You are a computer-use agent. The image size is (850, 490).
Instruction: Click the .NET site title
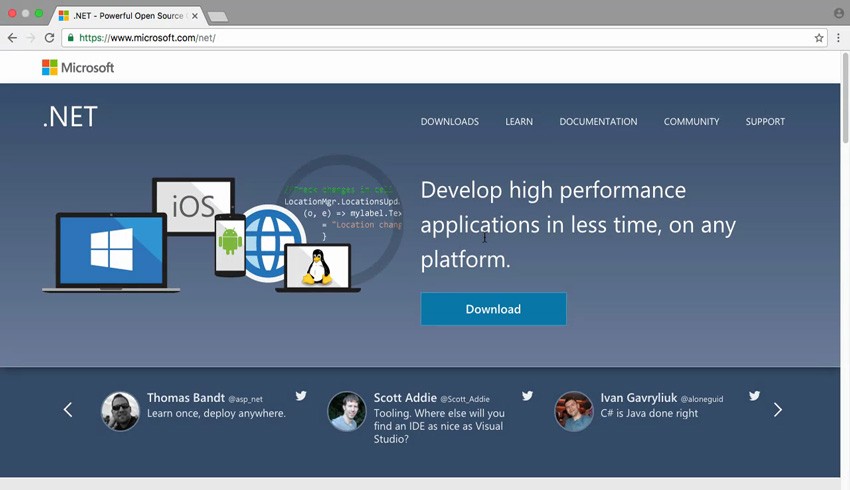[70, 117]
